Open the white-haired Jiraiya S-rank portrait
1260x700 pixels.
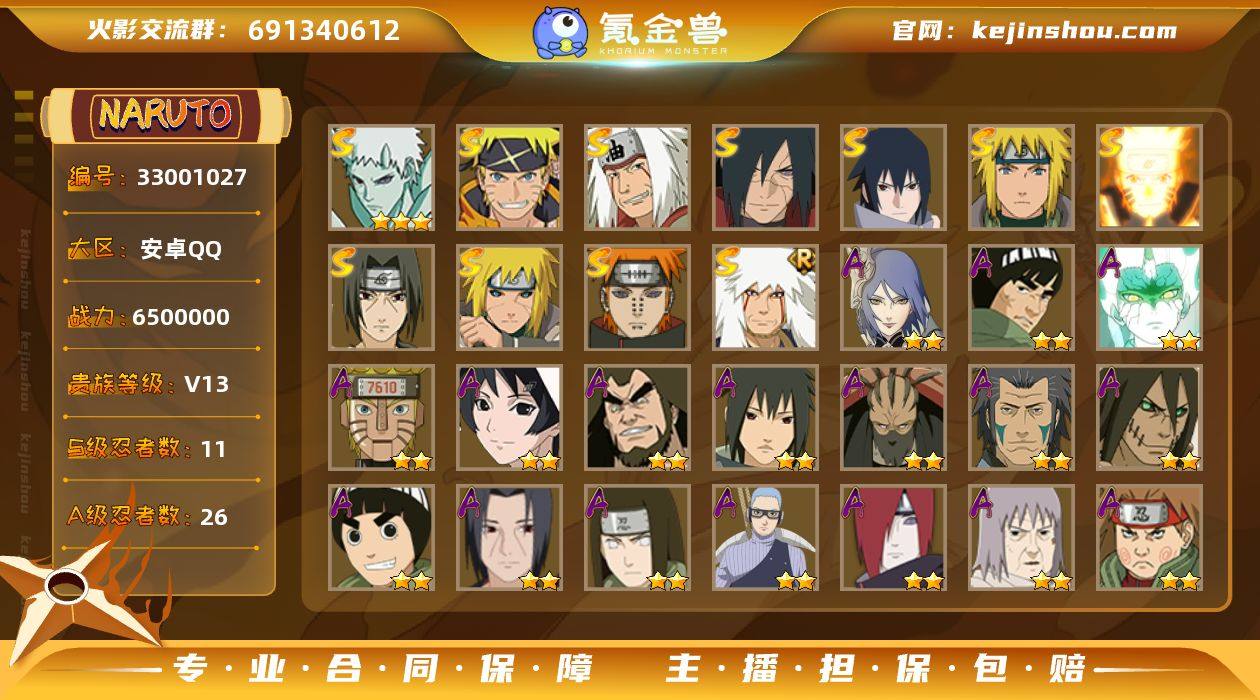click(x=637, y=177)
